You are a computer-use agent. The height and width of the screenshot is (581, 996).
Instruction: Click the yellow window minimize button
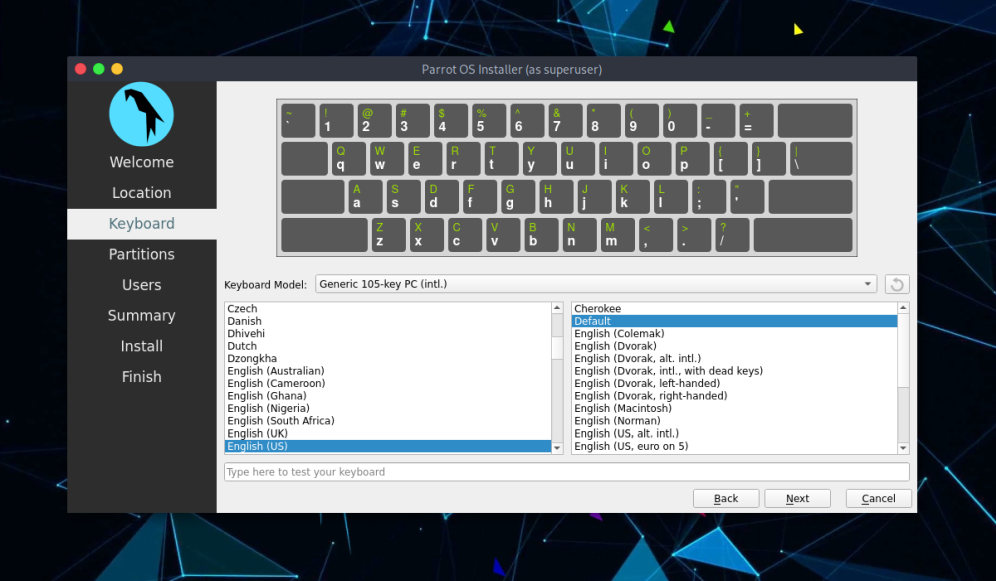[x=117, y=69]
